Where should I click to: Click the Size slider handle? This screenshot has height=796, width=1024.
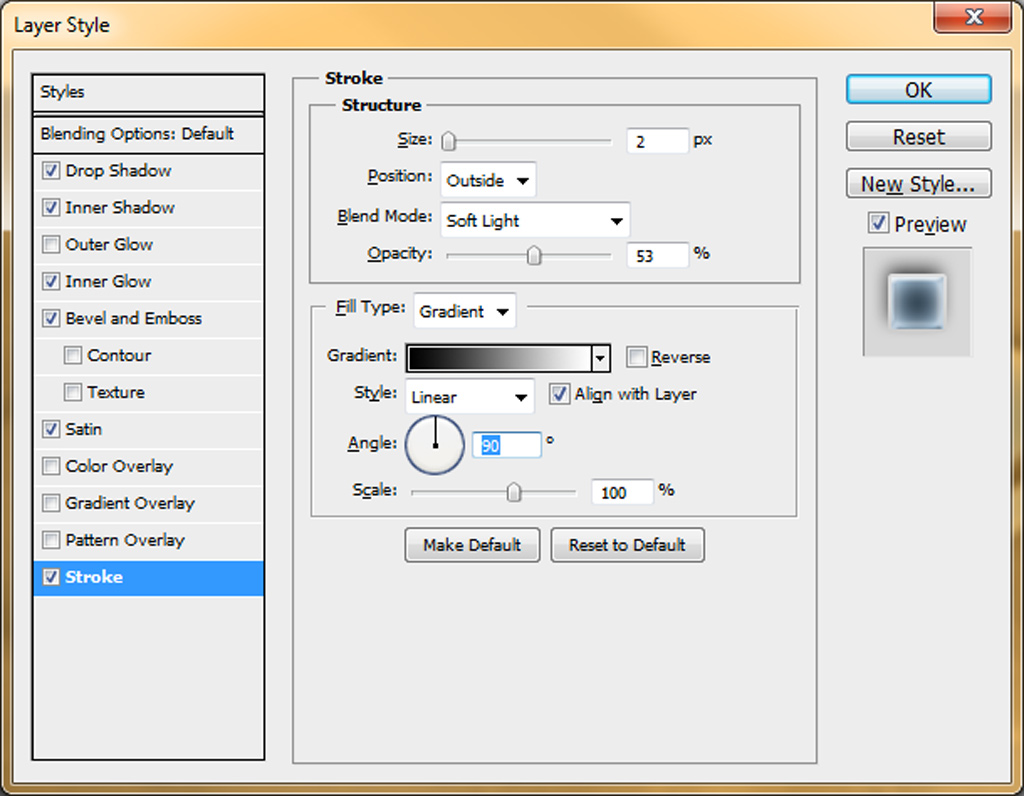449,141
